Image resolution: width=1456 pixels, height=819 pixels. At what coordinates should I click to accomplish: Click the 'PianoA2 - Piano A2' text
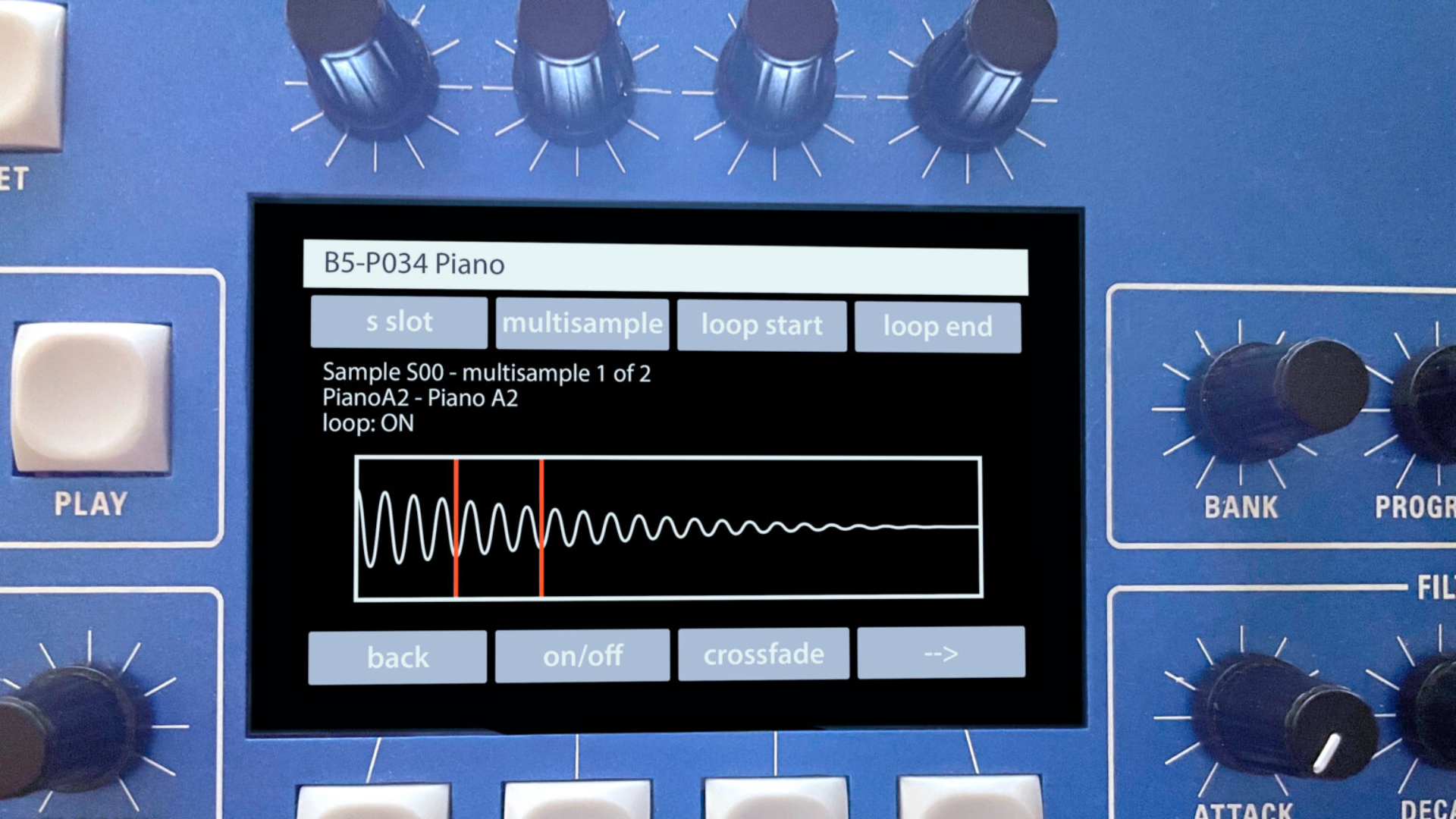tap(420, 398)
